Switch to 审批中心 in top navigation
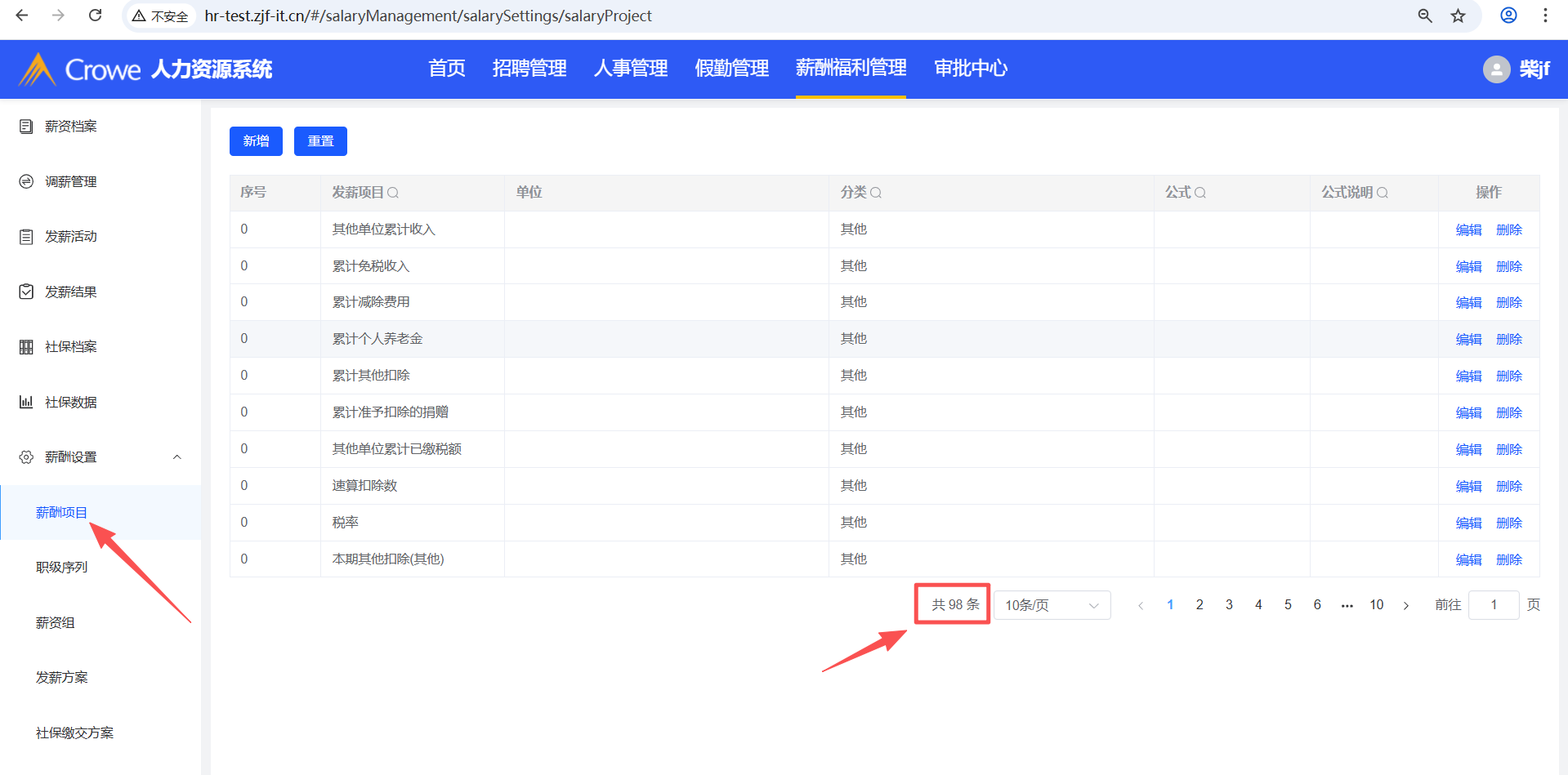 [x=971, y=69]
